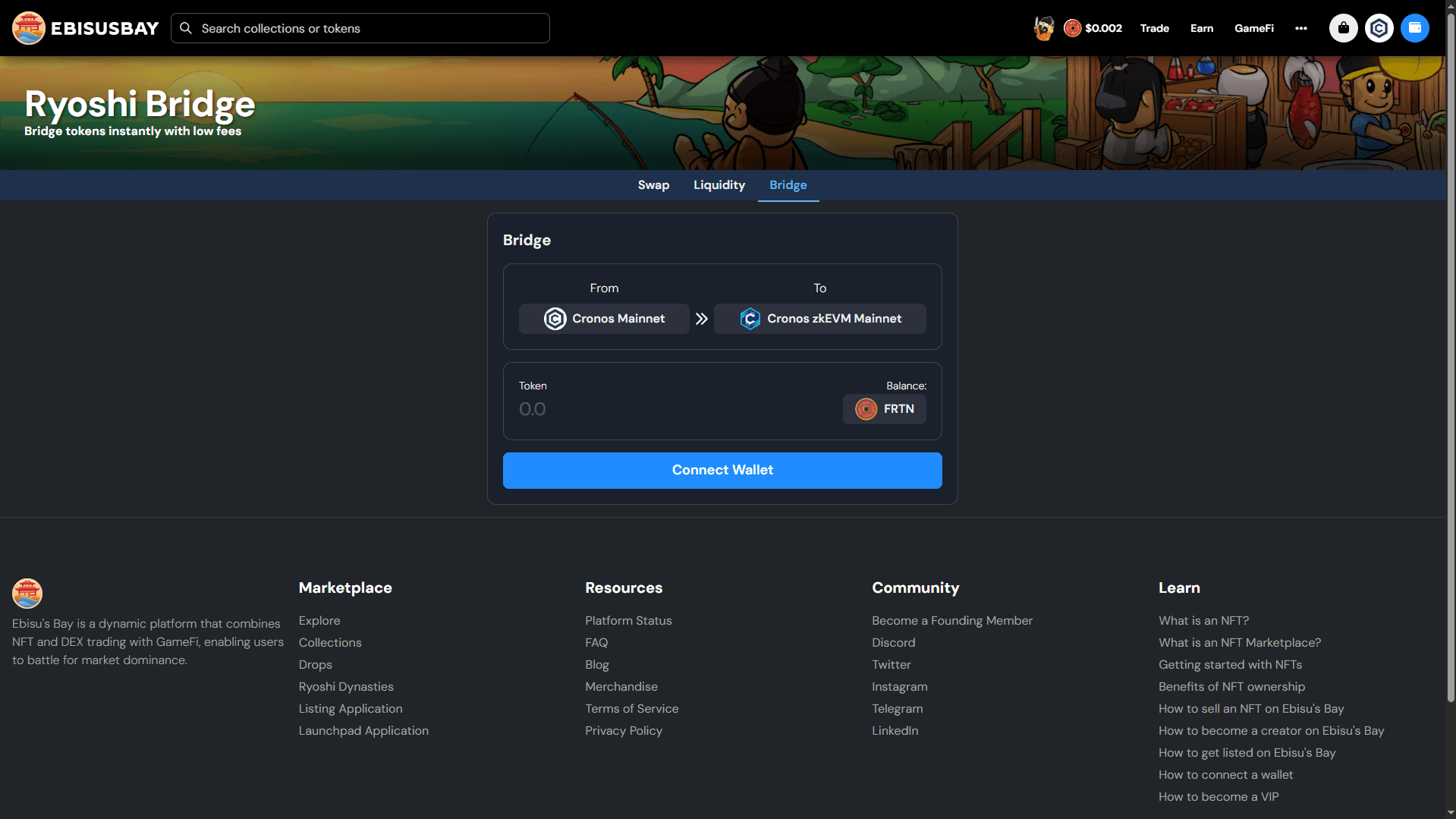Image resolution: width=1456 pixels, height=819 pixels.
Task: Open the Platform Status link
Action: point(628,620)
